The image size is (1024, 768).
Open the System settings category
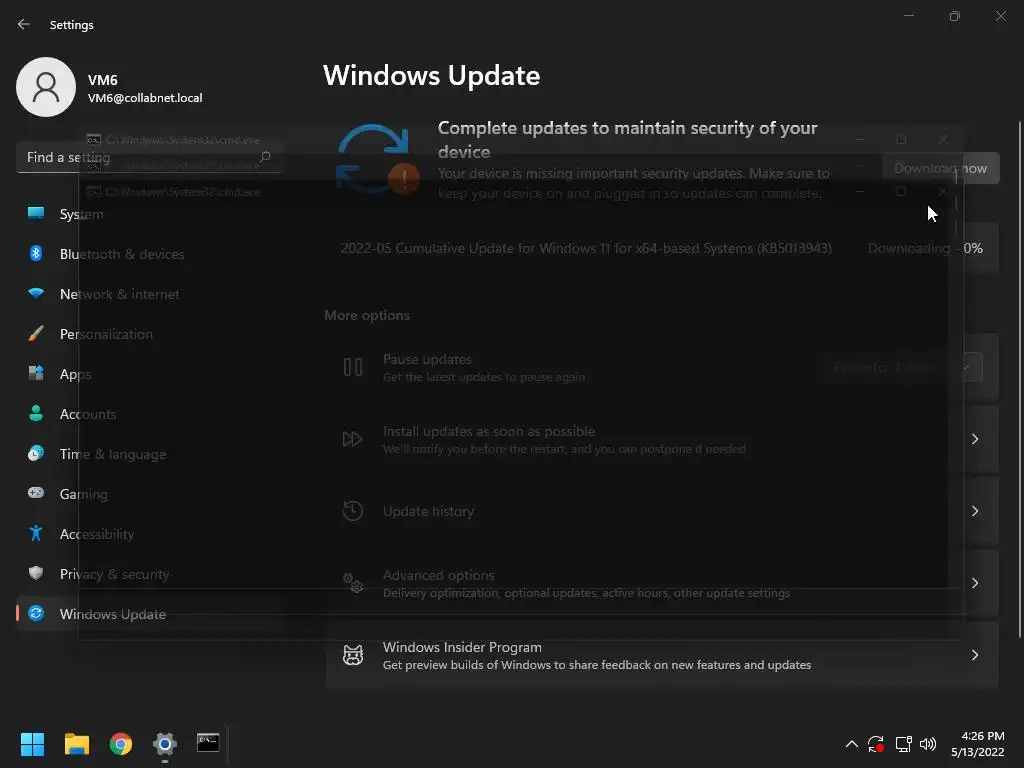(x=149, y=214)
